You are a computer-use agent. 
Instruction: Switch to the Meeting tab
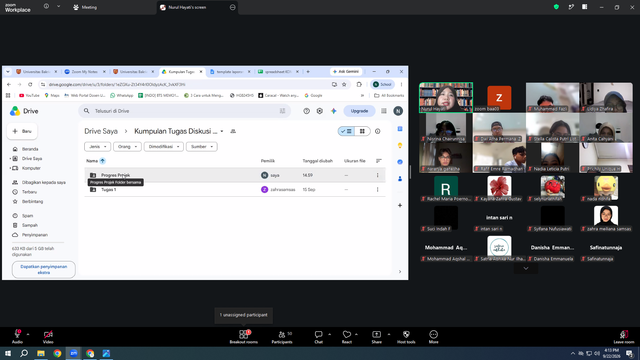tap(85, 7)
